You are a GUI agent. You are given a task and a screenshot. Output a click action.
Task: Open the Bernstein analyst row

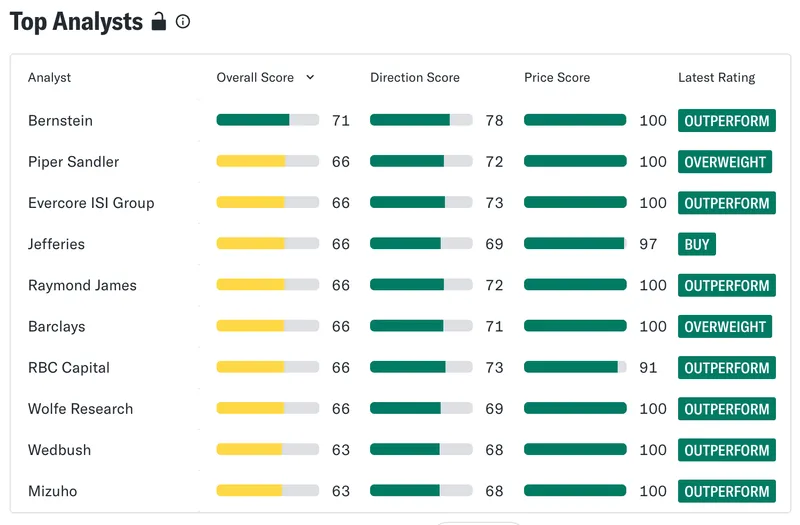point(401,120)
